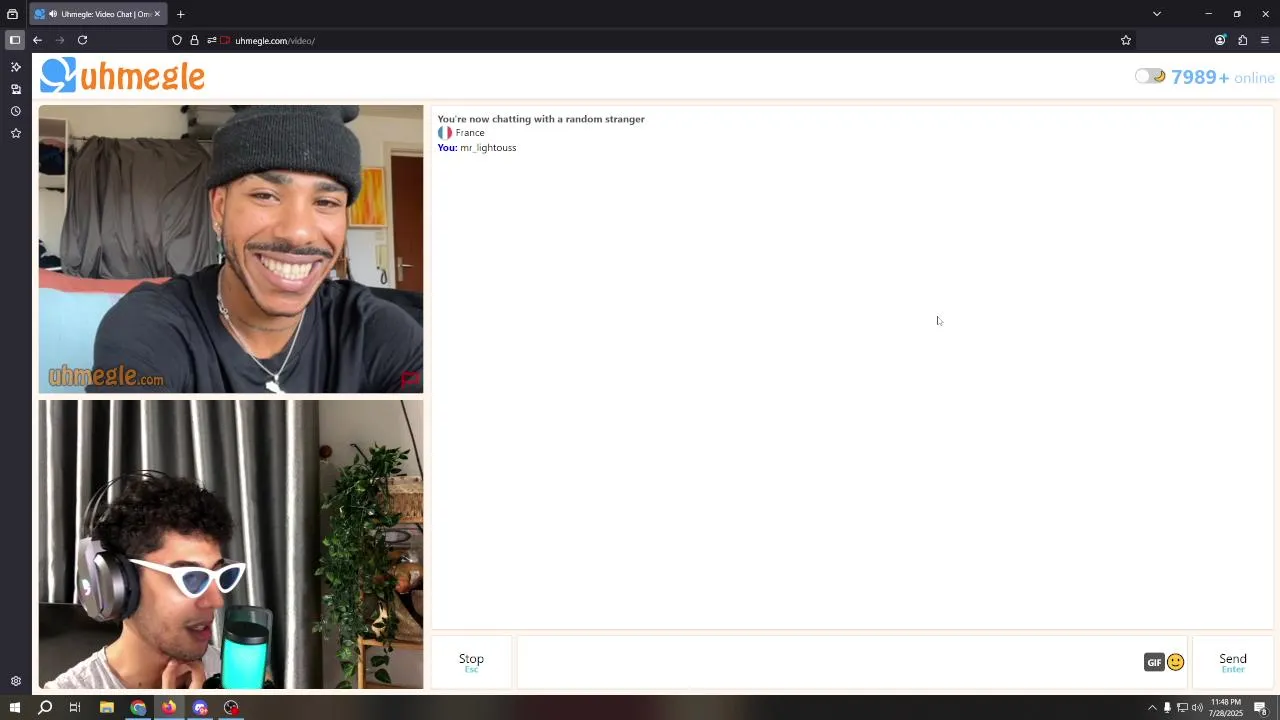Close the Uhmegle tab
1280x720 pixels.
[x=157, y=14]
